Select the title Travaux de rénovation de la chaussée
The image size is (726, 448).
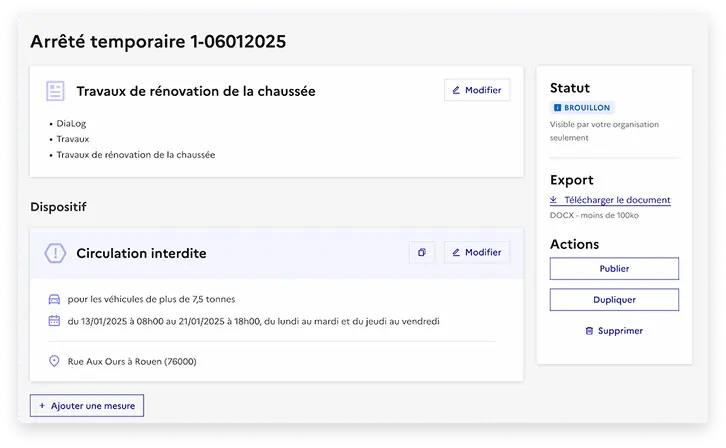(196, 91)
